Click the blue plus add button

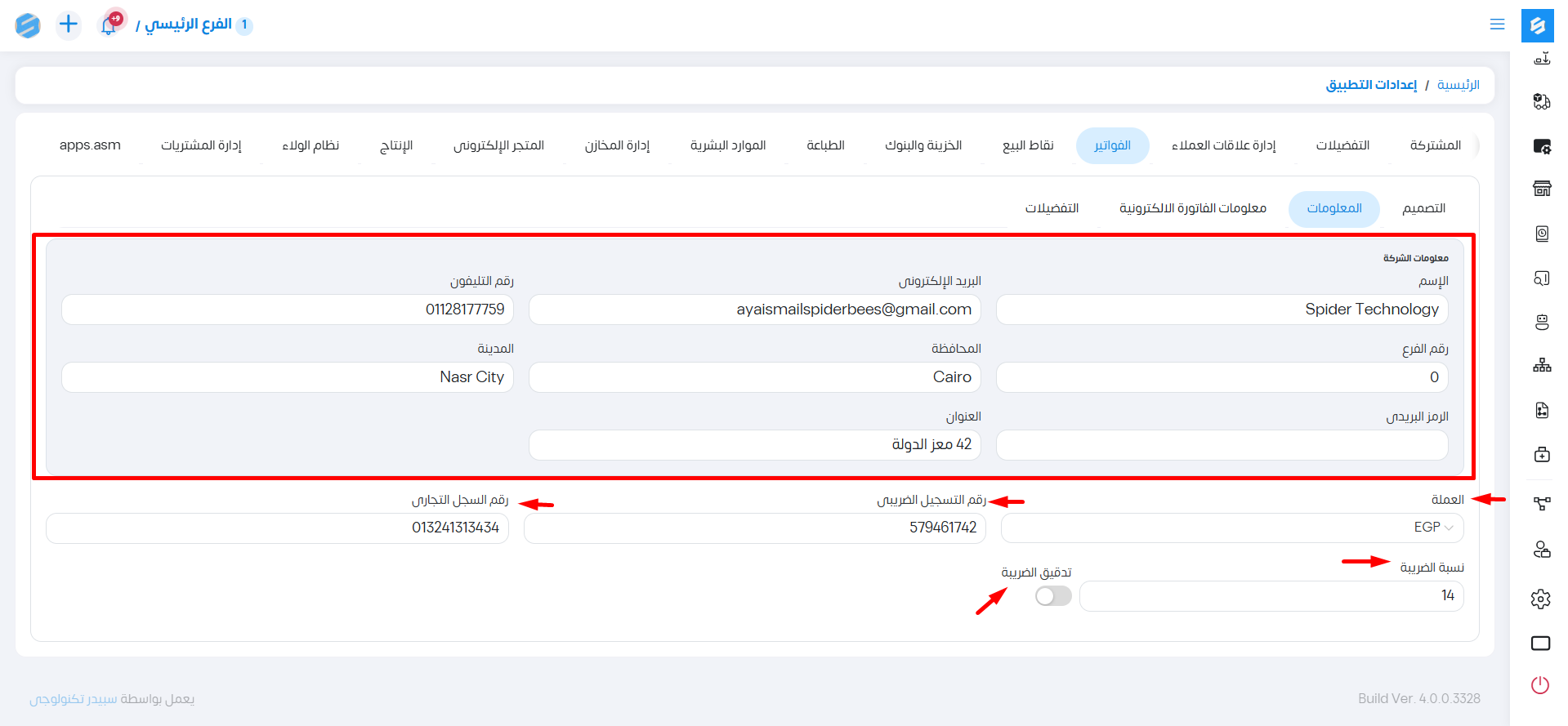pos(69,24)
